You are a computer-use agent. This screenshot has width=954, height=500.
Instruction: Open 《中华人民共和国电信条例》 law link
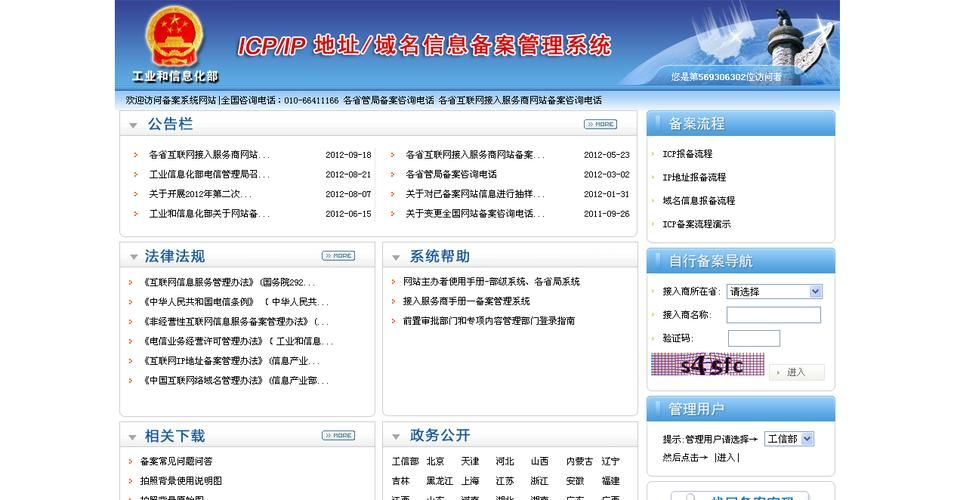pyautogui.click(x=234, y=302)
